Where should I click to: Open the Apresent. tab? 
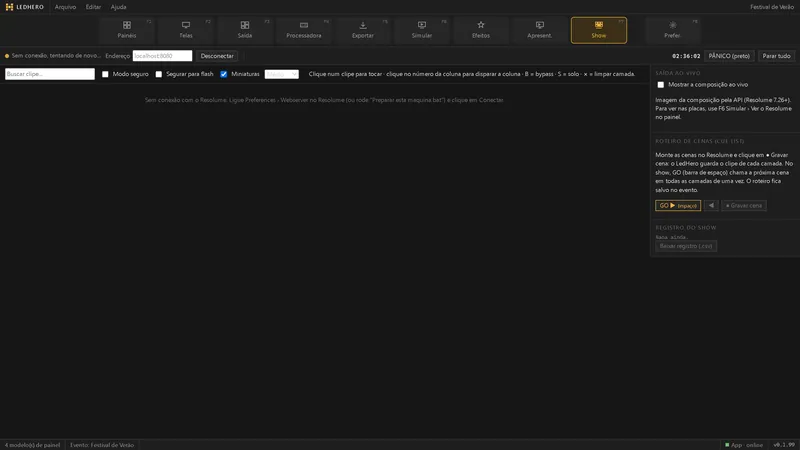coord(540,30)
